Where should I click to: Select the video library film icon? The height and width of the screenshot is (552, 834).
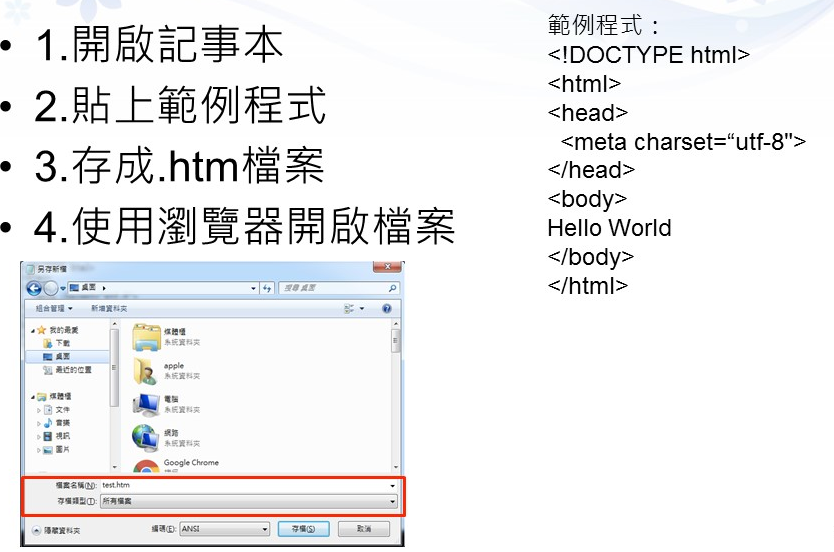click(x=48, y=437)
